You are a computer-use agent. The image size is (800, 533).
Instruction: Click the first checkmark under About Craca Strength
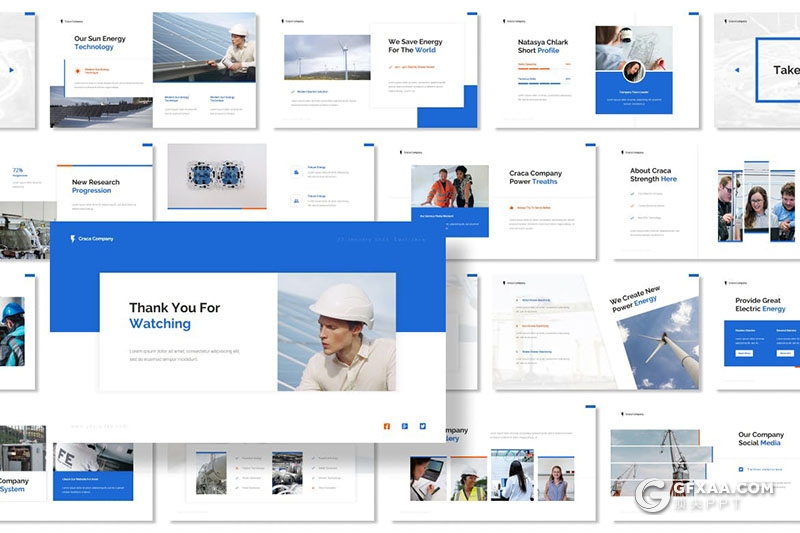pos(632,193)
